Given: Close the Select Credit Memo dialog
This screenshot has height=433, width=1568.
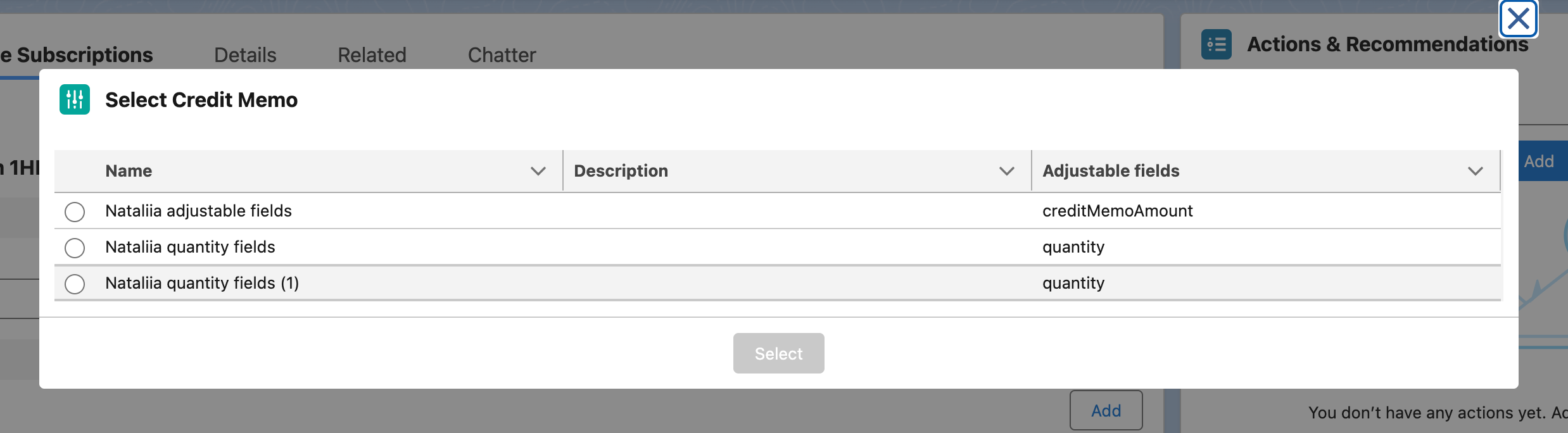Looking at the screenshot, I should 1518,19.
